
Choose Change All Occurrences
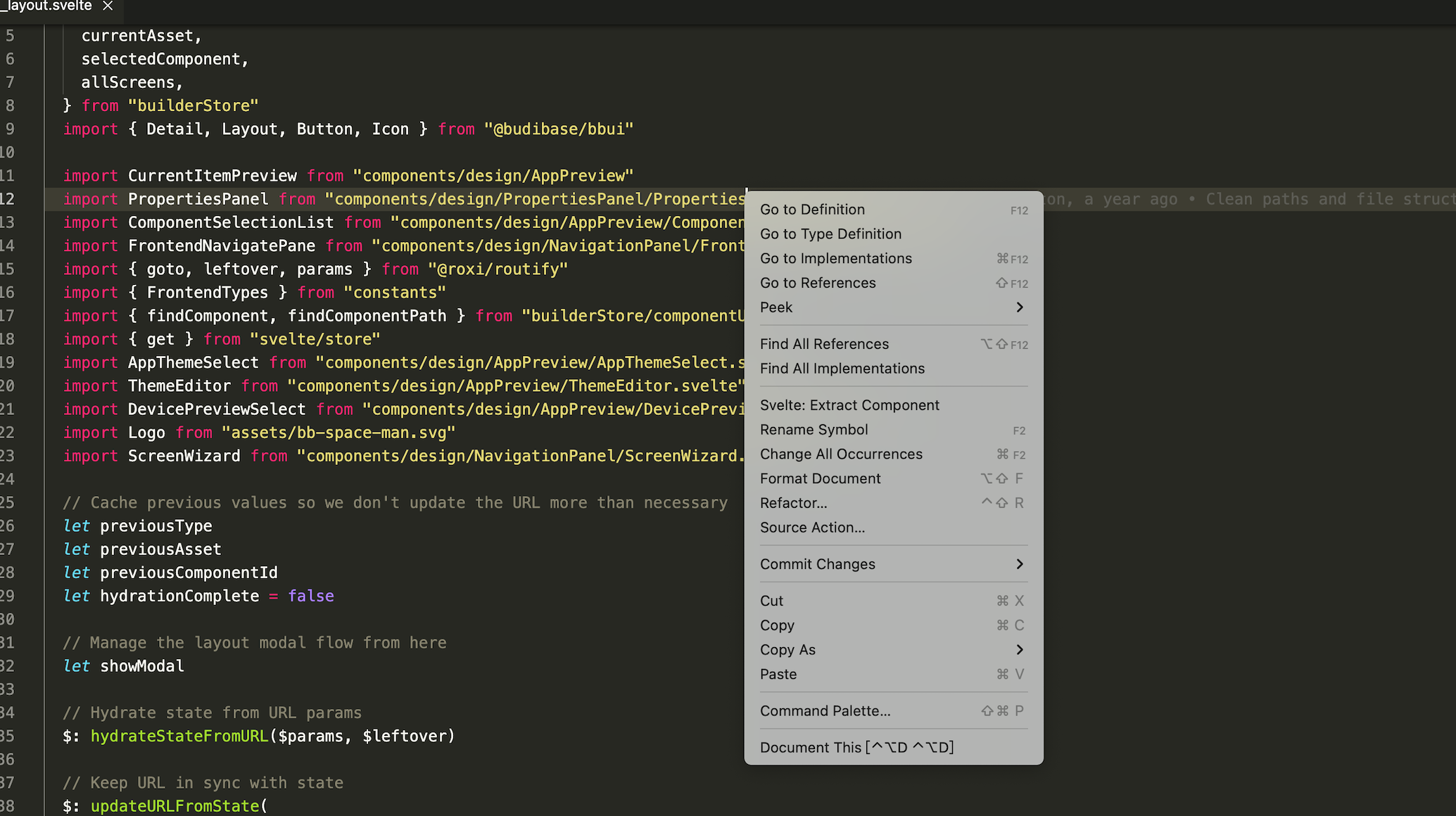(841, 454)
